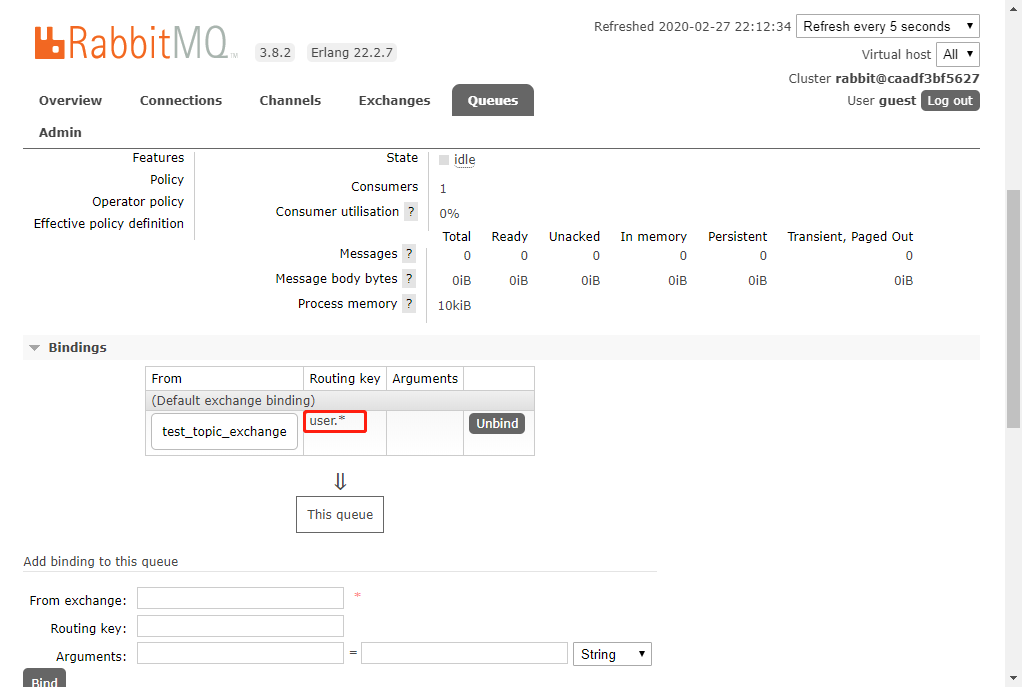Click the Routing key column header
The width and height of the screenshot is (1022, 687).
point(345,379)
